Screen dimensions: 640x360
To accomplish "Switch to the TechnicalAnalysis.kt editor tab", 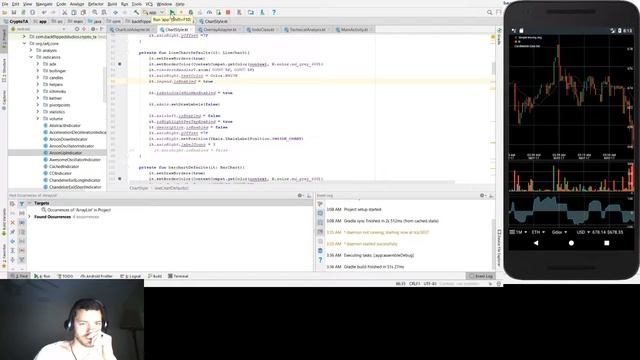I will pyautogui.click(x=307, y=30).
